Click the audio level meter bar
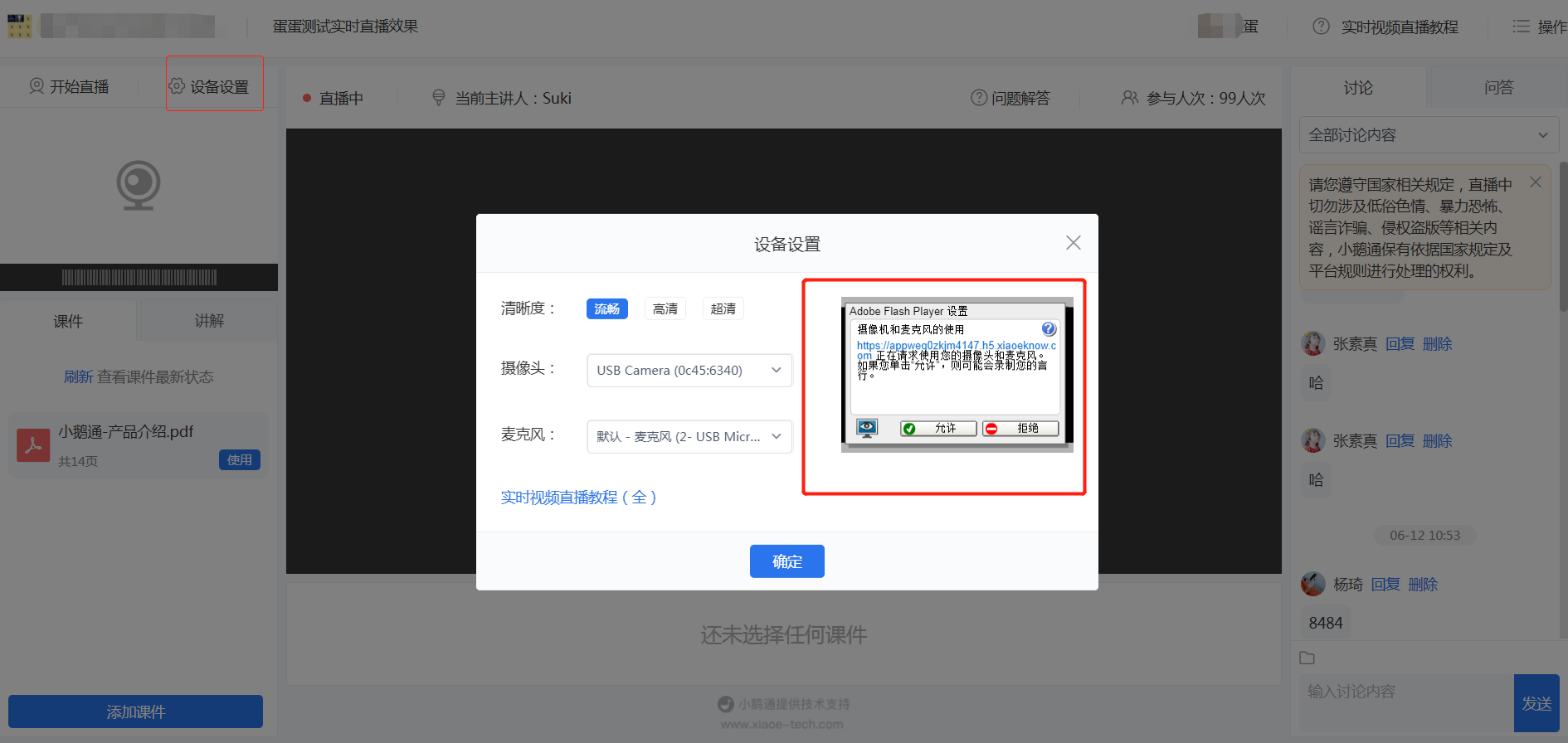The image size is (1568, 743). (139, 278)
